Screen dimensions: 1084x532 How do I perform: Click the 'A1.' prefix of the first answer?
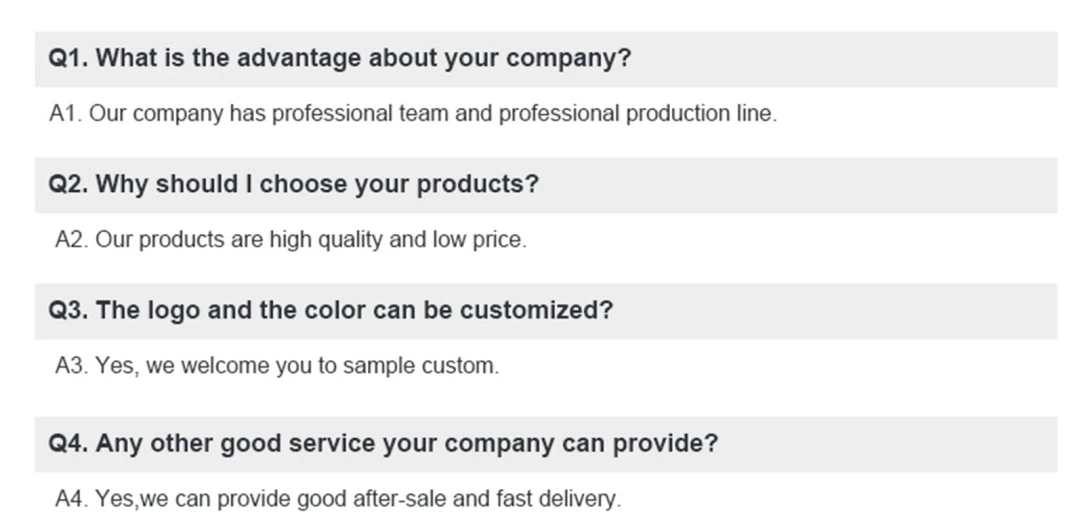pos(66,114)
